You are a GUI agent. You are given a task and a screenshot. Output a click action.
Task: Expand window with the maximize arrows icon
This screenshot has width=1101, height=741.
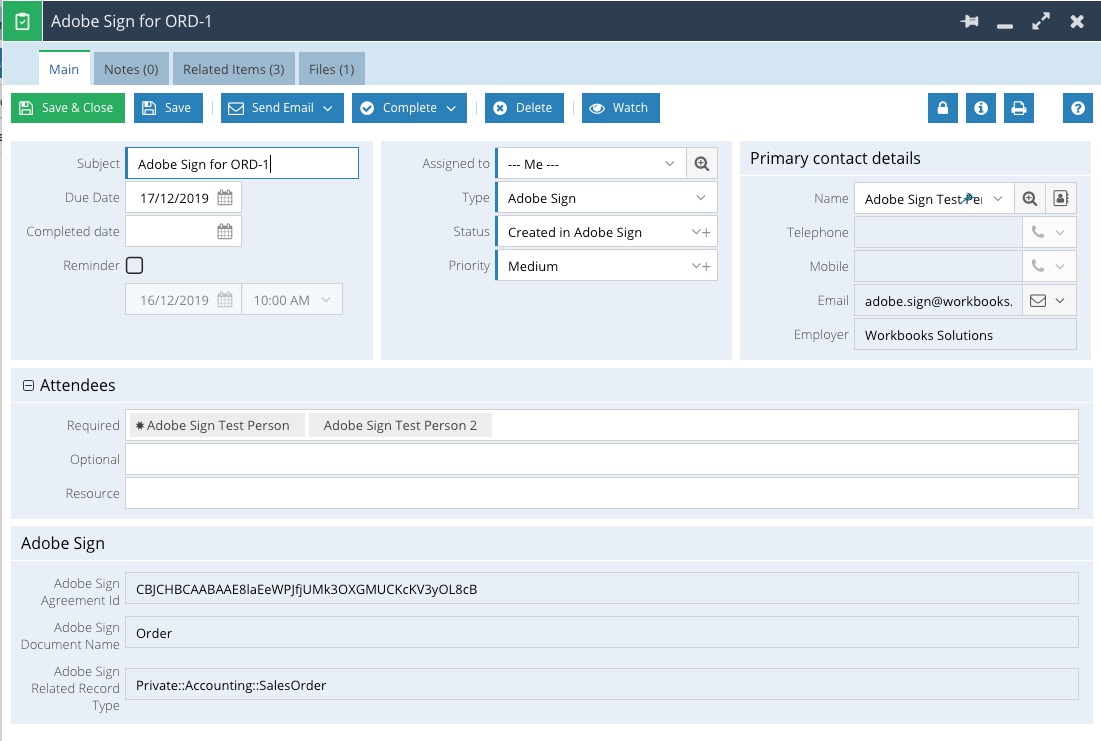pyautogui.click(x=1041, y=21)
